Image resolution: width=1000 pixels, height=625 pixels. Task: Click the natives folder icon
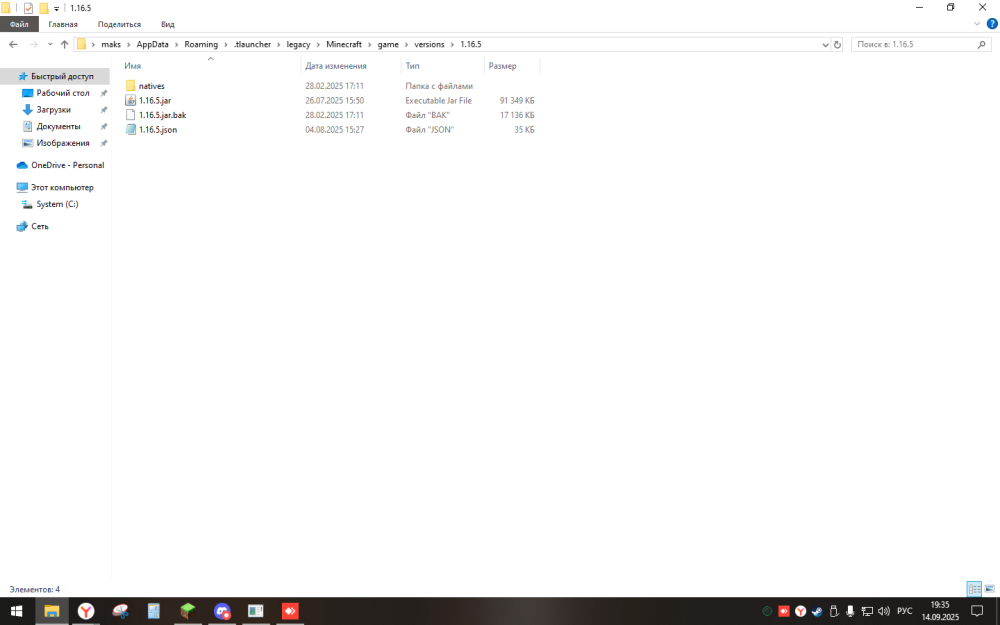pos(131,86)
